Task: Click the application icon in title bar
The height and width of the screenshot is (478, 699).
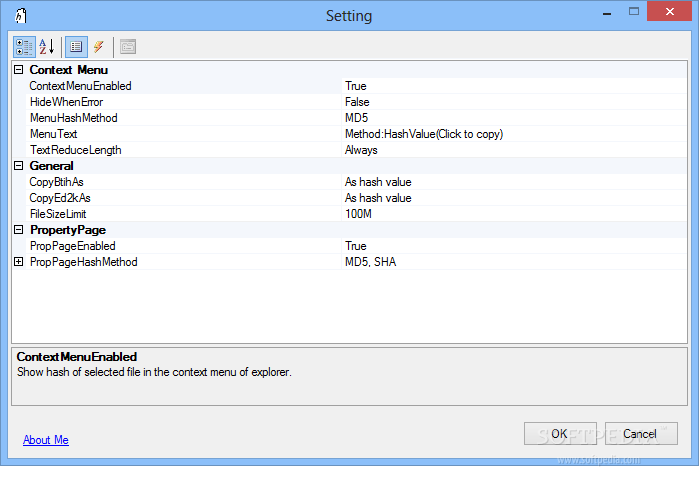Action: tap(21, 16)
